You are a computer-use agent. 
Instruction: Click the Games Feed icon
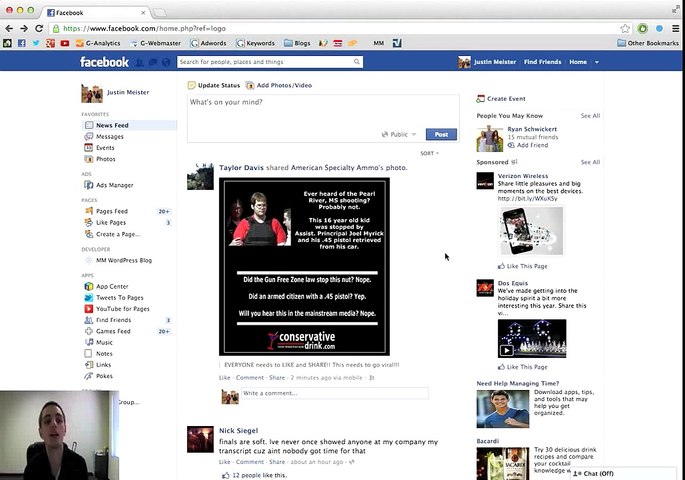tap(89, 331)
